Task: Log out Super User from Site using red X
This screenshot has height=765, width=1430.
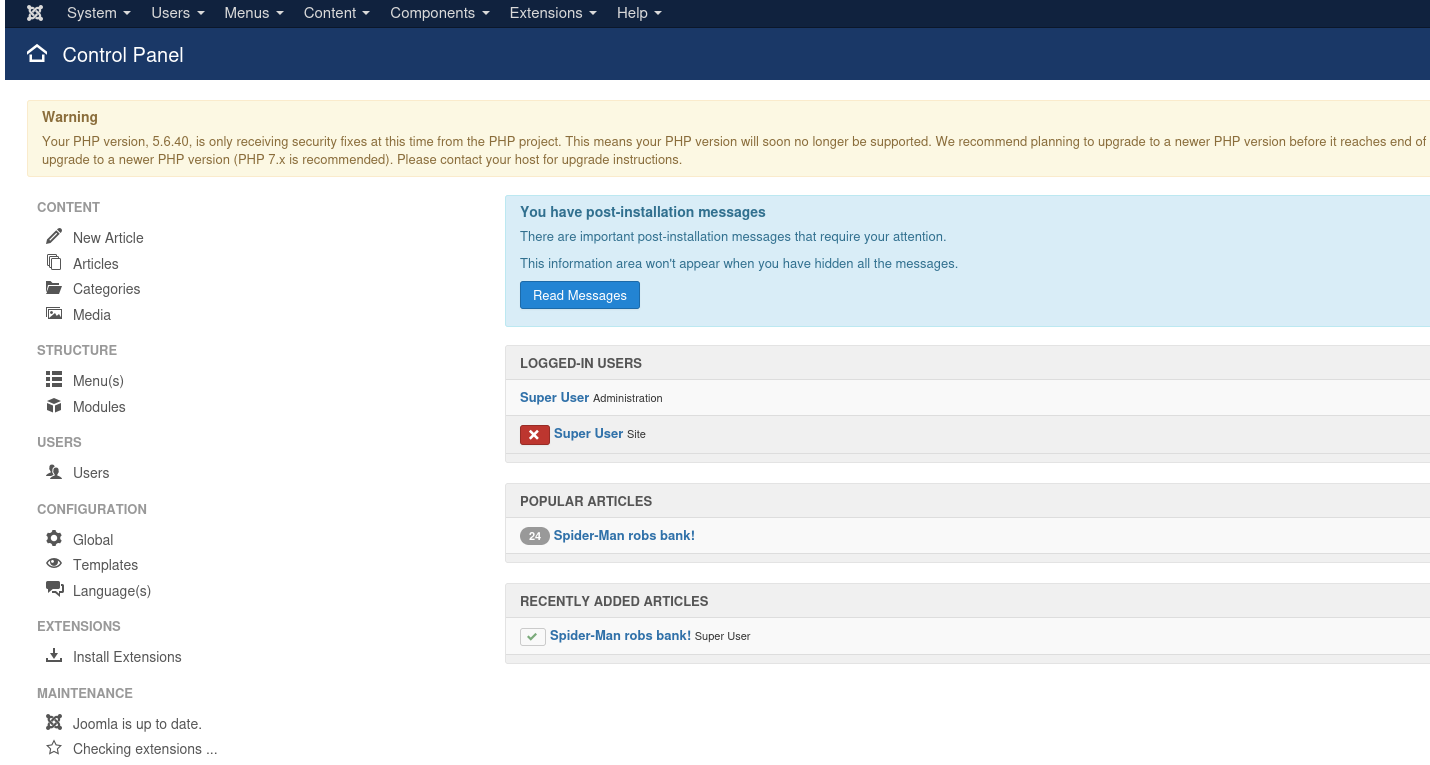Action: [x=534, y=434]
